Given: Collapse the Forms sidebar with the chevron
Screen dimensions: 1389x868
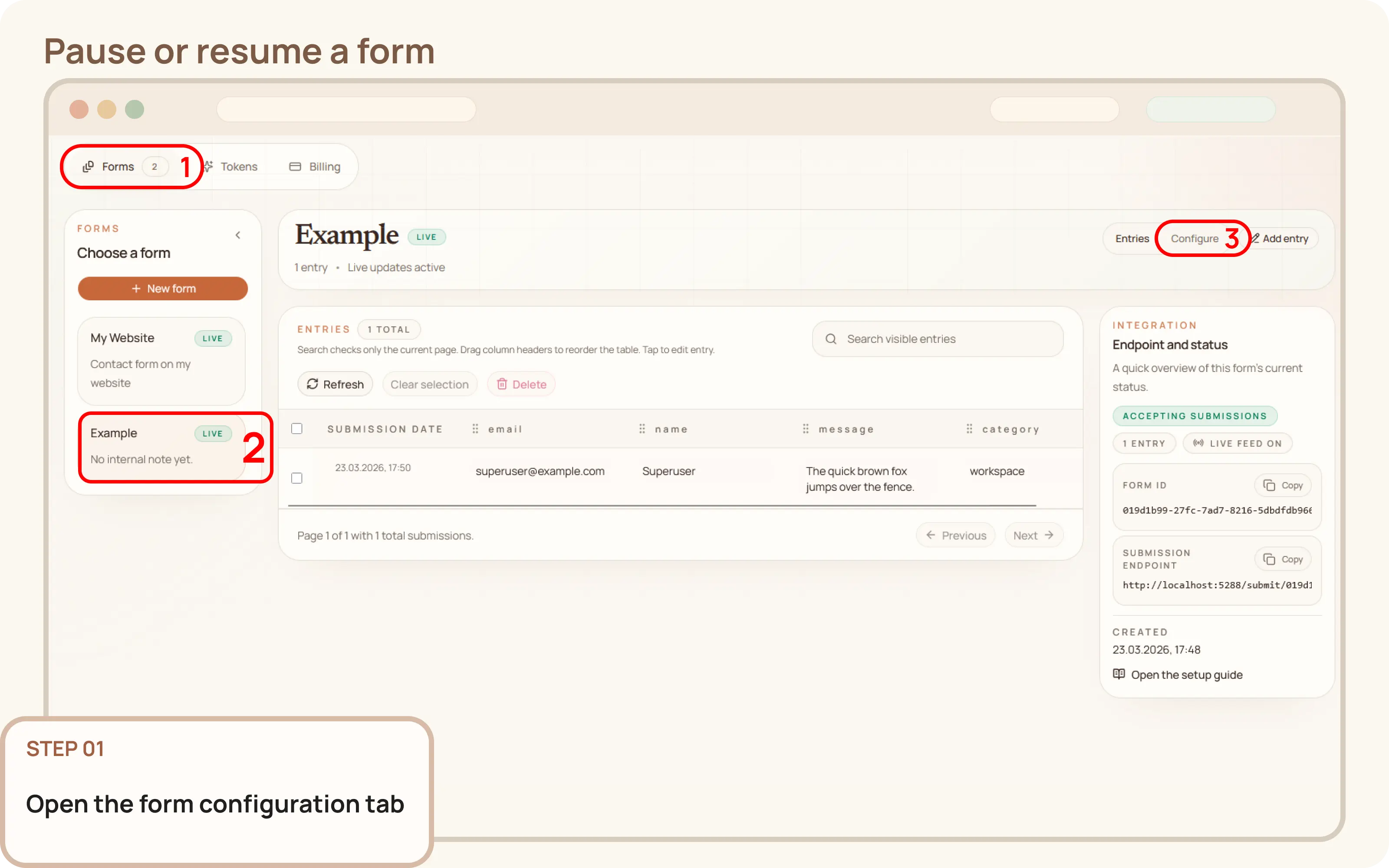Looking at the screenshot, I should pyautogui.click(x=239, y=235).
